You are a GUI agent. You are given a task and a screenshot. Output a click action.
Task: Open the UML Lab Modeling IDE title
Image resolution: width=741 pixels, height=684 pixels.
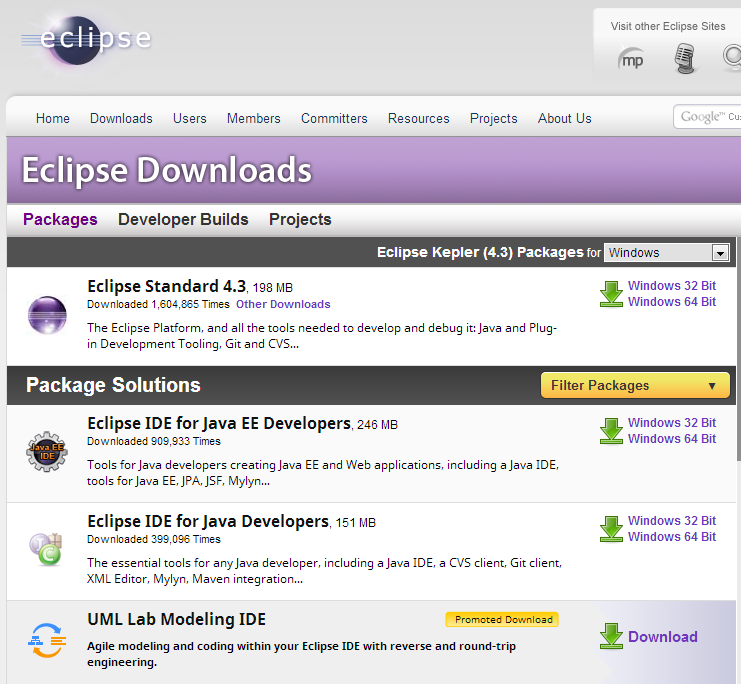click(x=176, y=619)
